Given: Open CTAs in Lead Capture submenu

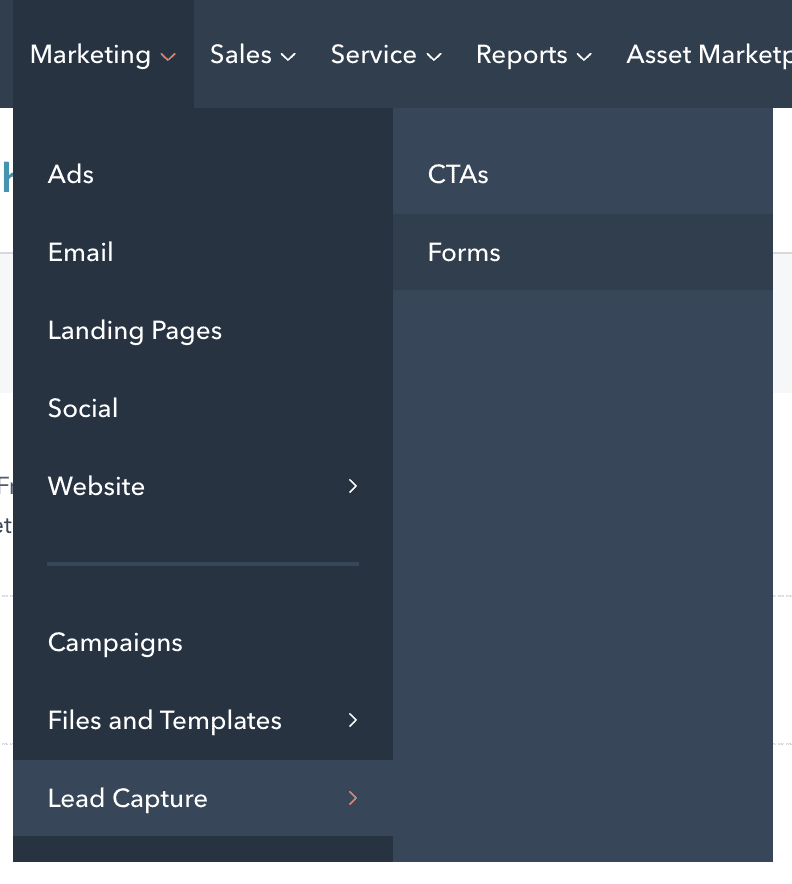Looking at the screenshot, I should click(583, 174).
